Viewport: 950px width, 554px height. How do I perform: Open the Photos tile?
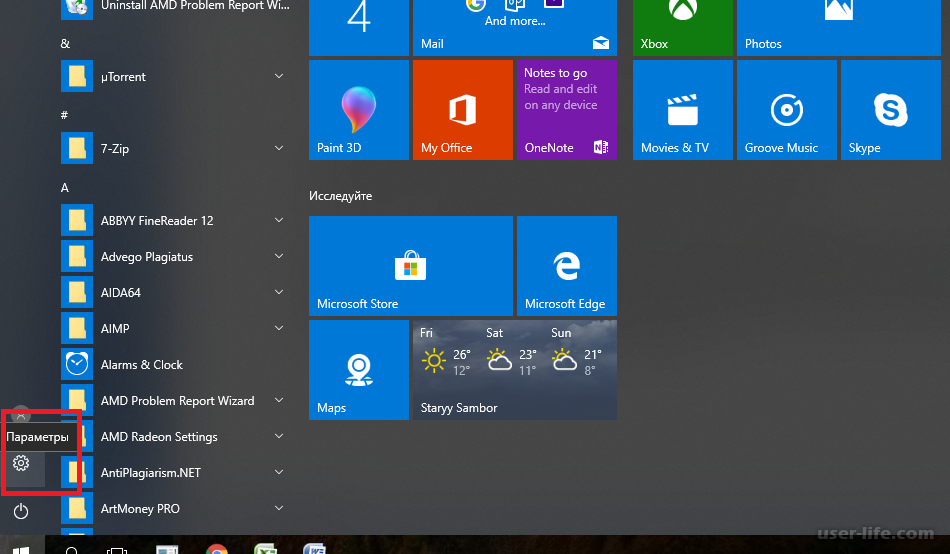click(839, 27)
